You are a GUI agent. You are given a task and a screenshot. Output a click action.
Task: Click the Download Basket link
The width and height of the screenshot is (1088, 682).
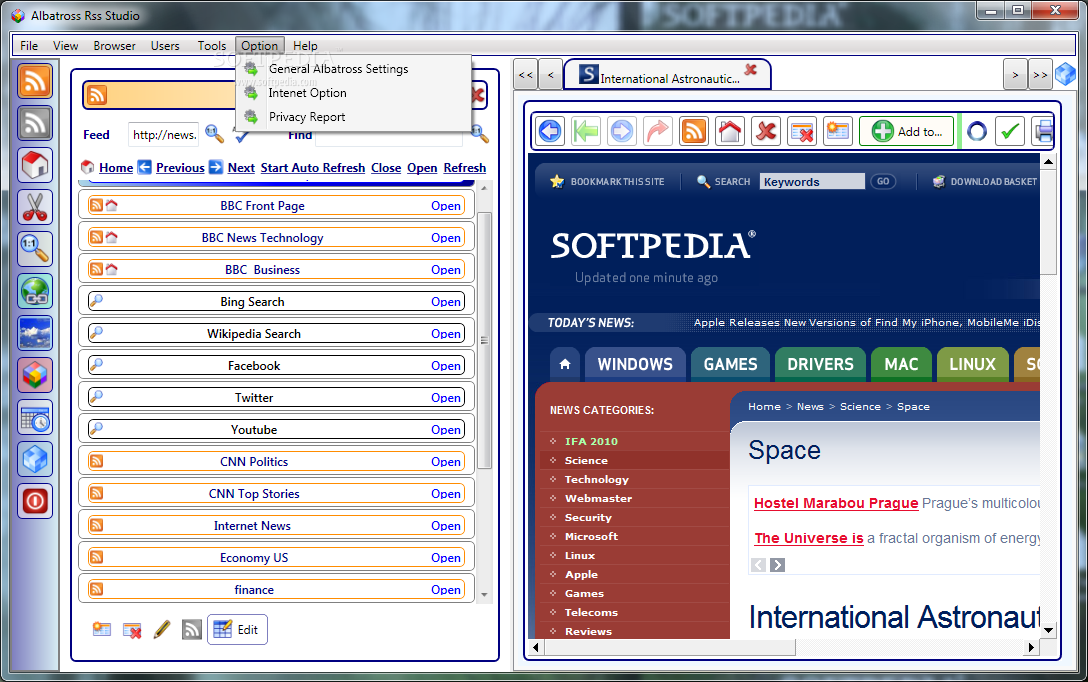pos(984,182)
